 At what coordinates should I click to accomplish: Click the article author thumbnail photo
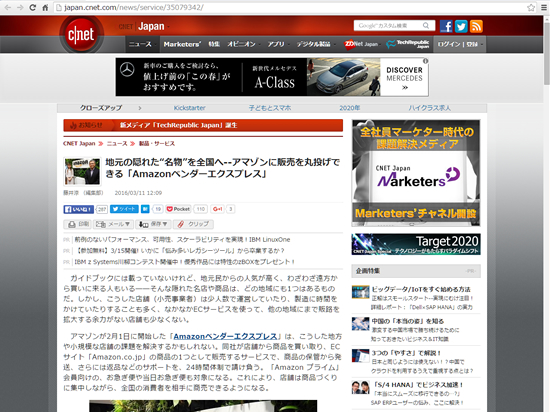click(82, 171)
